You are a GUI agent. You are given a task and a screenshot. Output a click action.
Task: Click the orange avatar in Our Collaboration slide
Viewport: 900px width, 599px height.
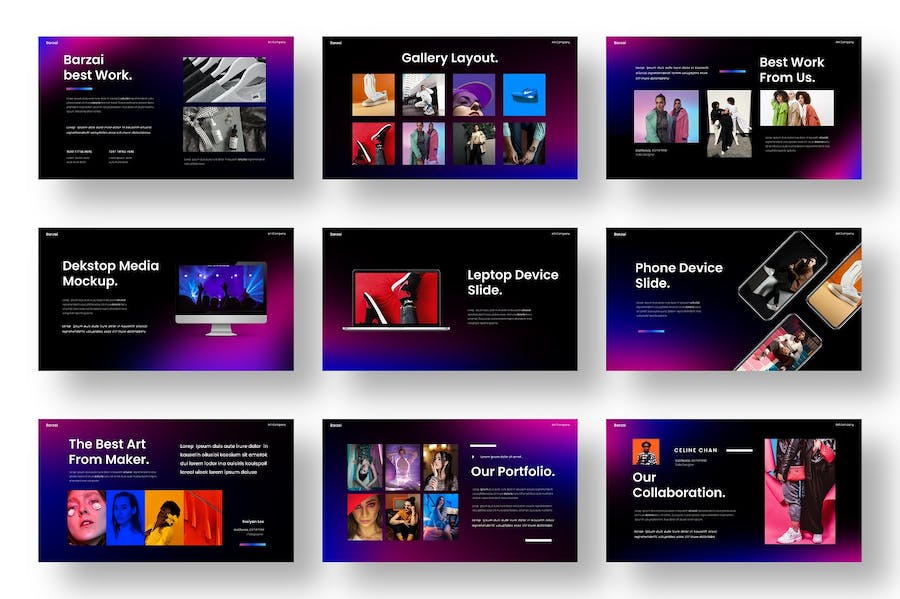[646, 452]
